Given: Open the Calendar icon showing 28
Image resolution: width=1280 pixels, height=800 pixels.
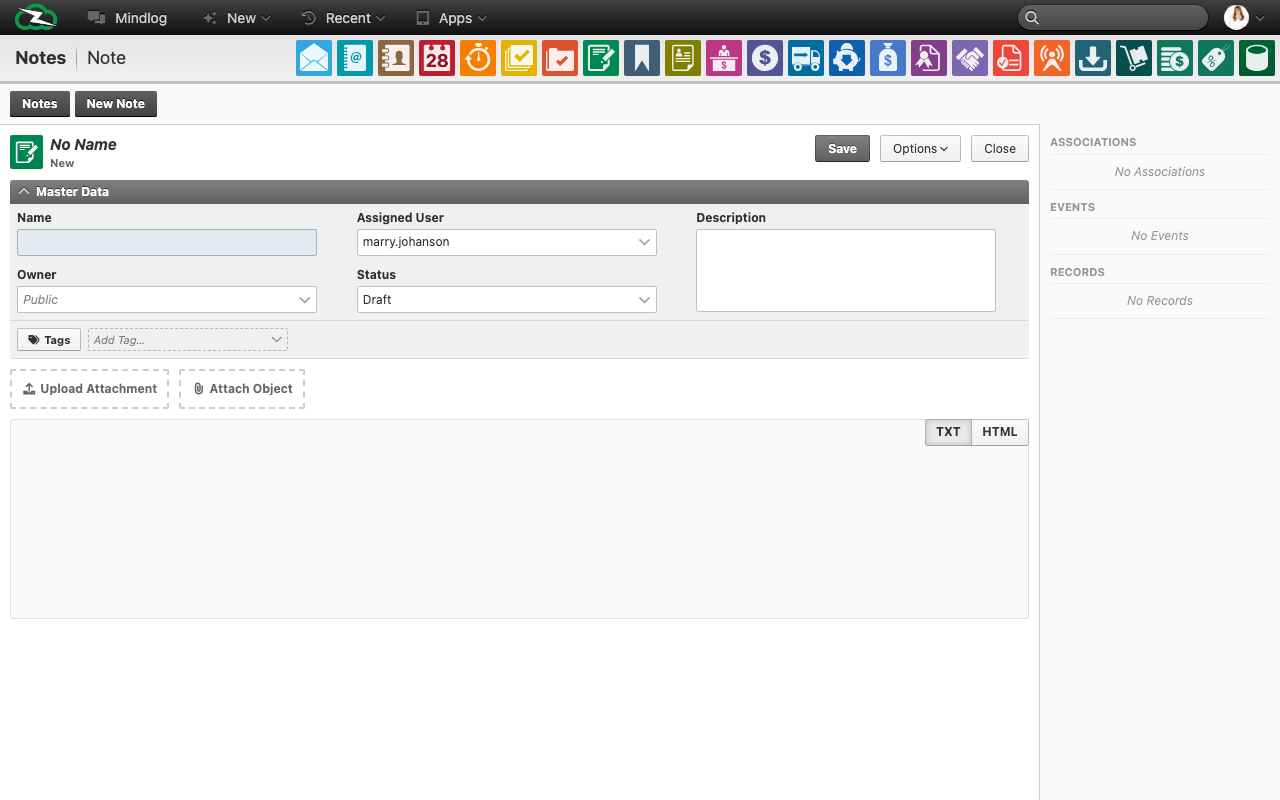Looking at the screenshot, I should tap(437, 58).
